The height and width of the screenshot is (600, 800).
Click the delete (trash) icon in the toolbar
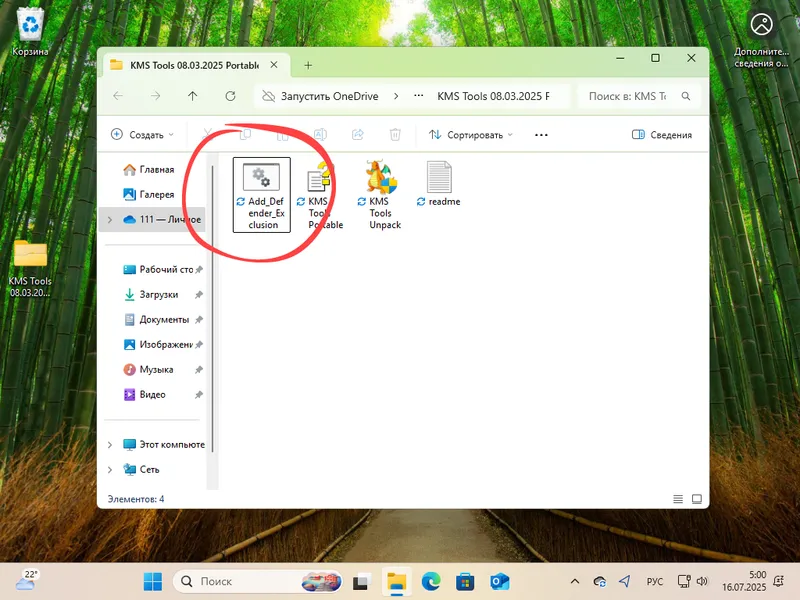pos(395,134)
